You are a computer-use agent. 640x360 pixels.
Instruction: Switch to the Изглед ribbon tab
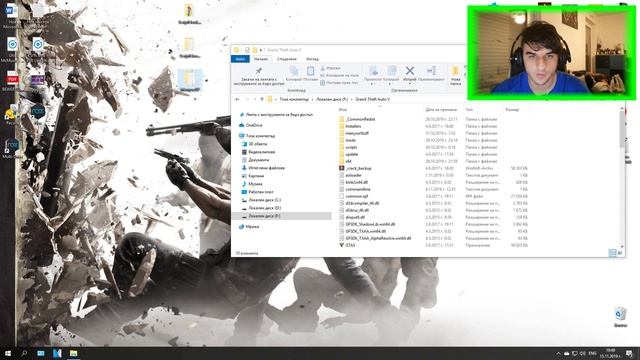click(312, 59)
